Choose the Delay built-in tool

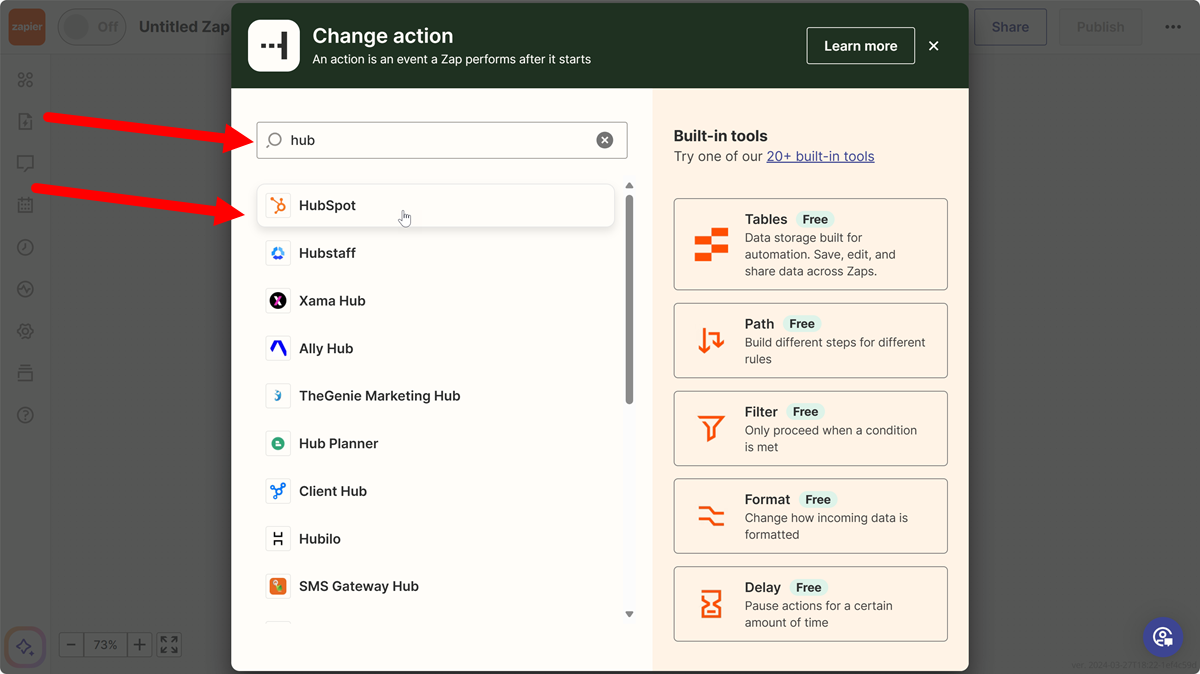(810, 603)
